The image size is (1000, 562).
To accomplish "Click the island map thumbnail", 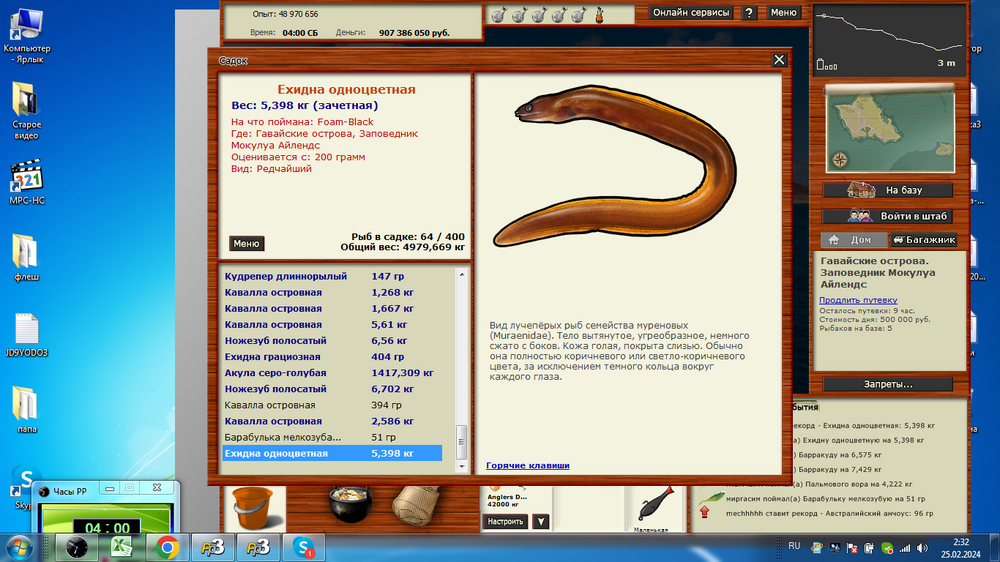I will 890,129.
